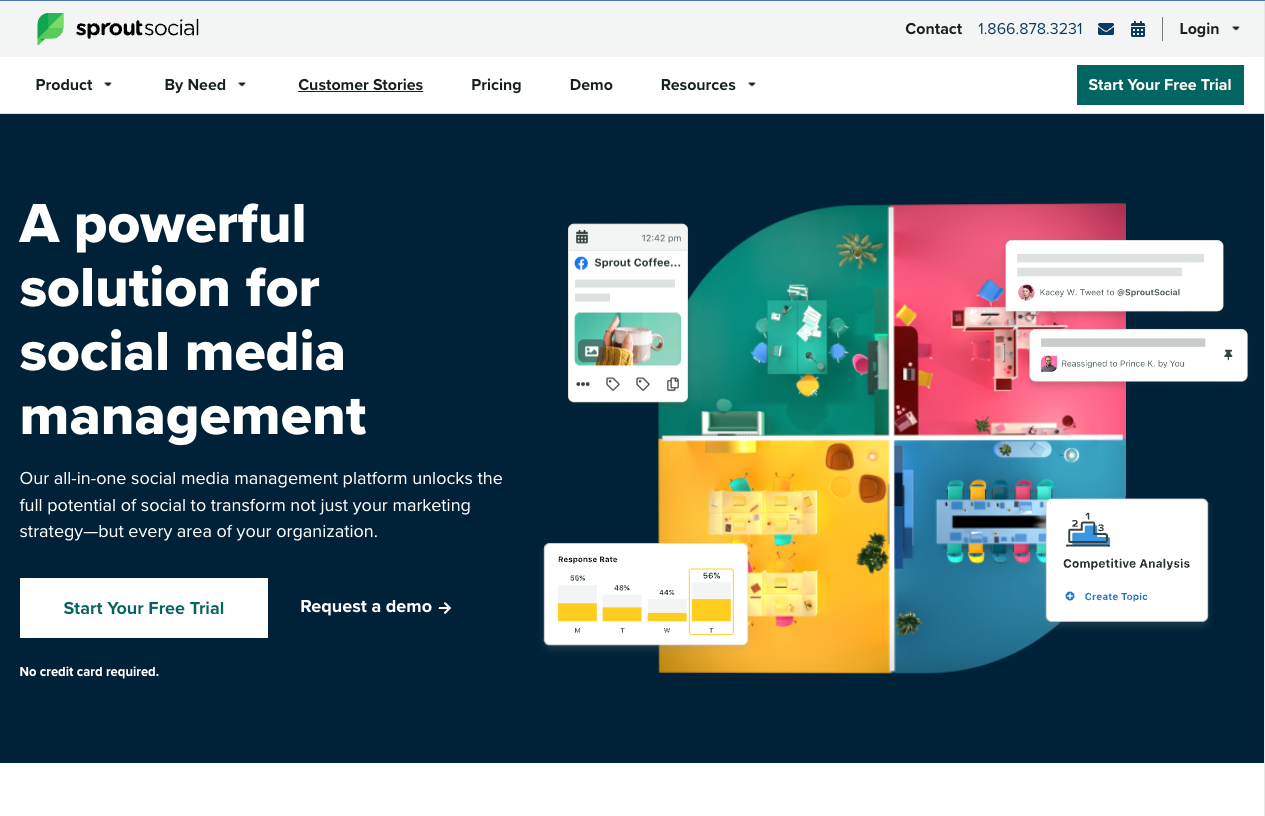
Task: Click the Sprout Social leaf logo
Action: click(51, 29)
